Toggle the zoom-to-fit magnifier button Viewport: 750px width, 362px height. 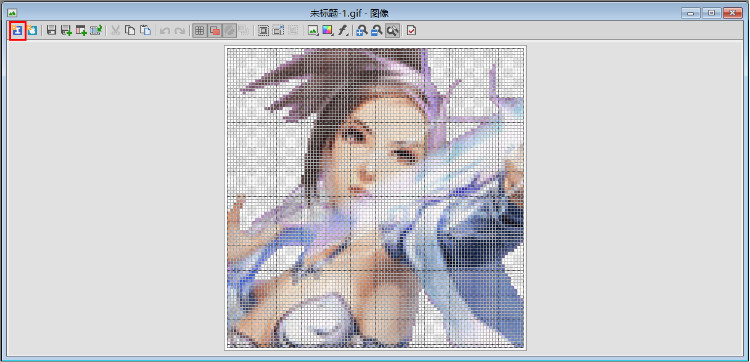click(392, 31)
